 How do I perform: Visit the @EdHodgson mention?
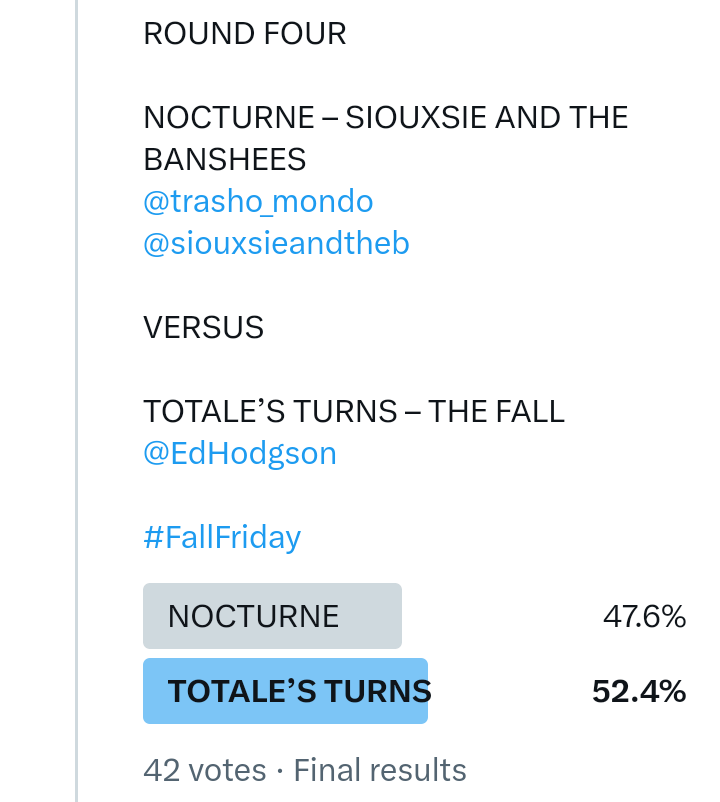coord(240,454)
